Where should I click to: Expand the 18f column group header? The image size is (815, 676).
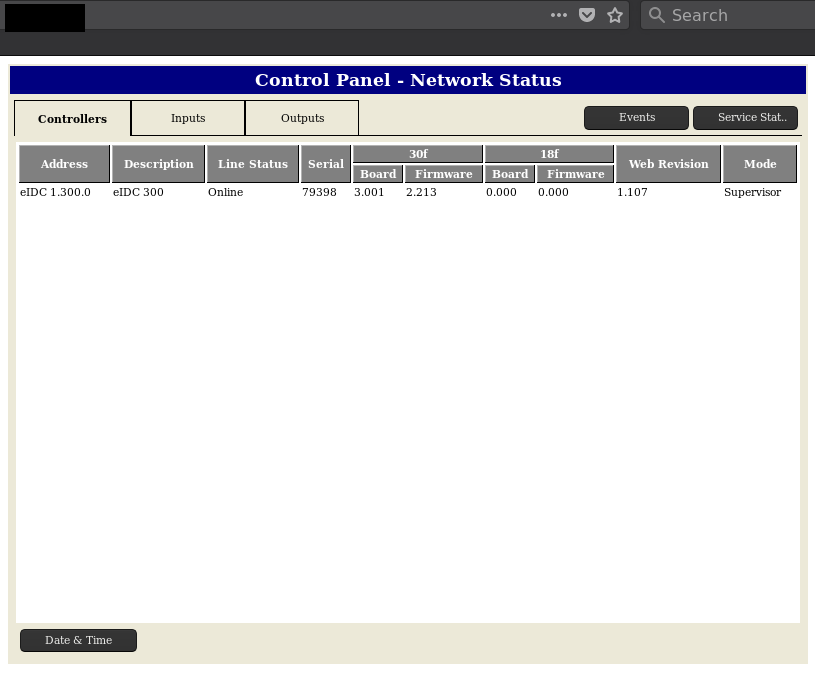tap(549, 153)
